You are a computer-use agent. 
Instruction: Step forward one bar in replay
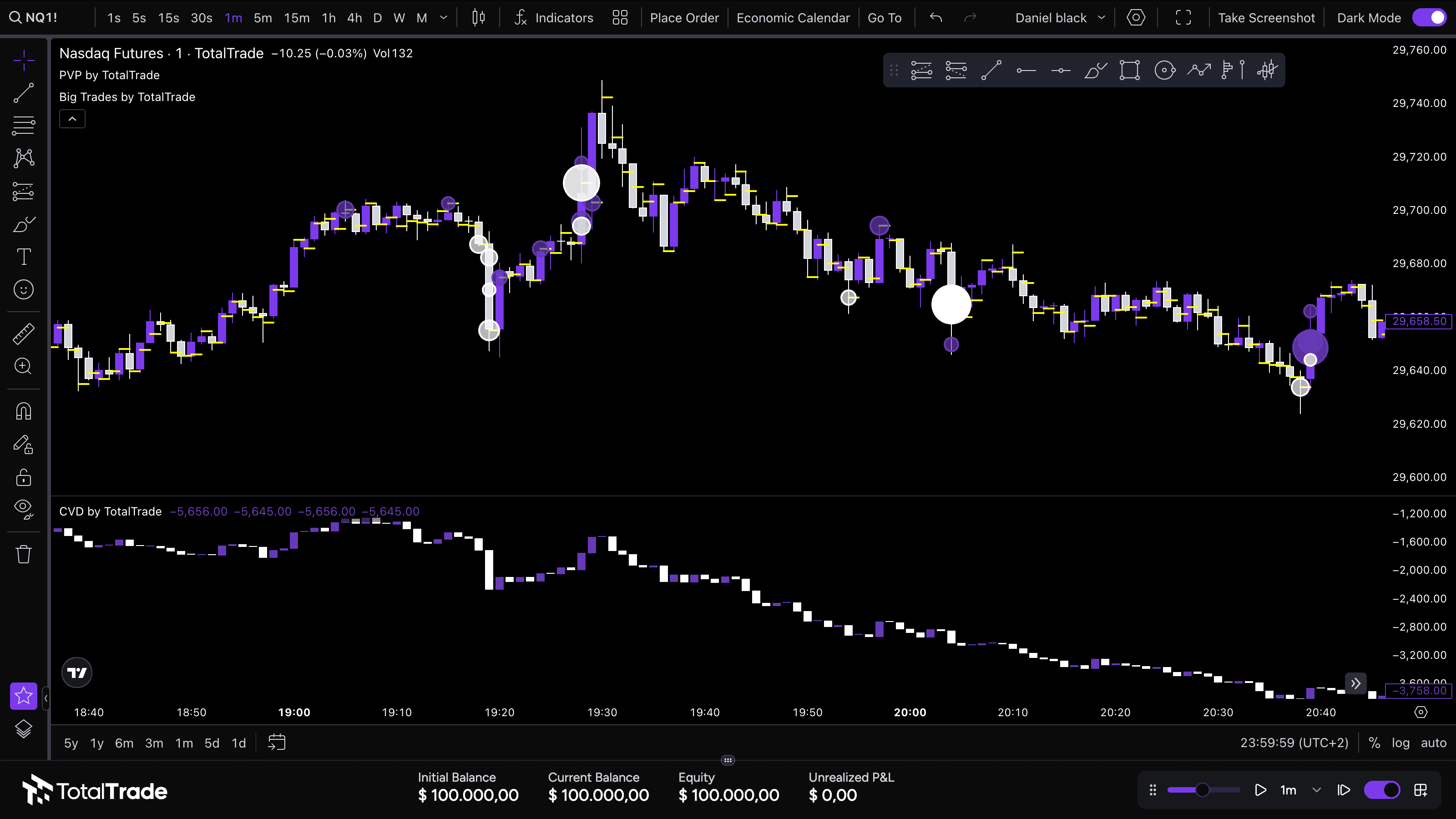pyautogui.click(x=1344, y=789)
